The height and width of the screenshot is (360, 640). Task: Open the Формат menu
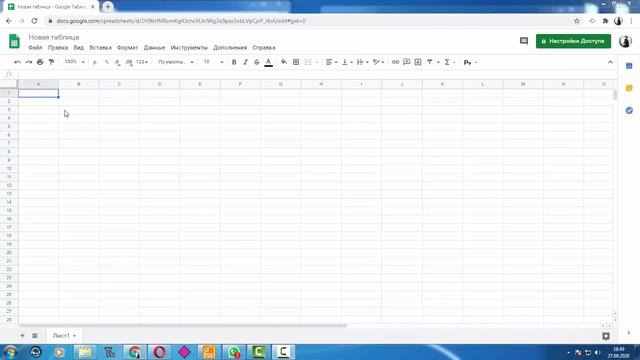(127, 48)
